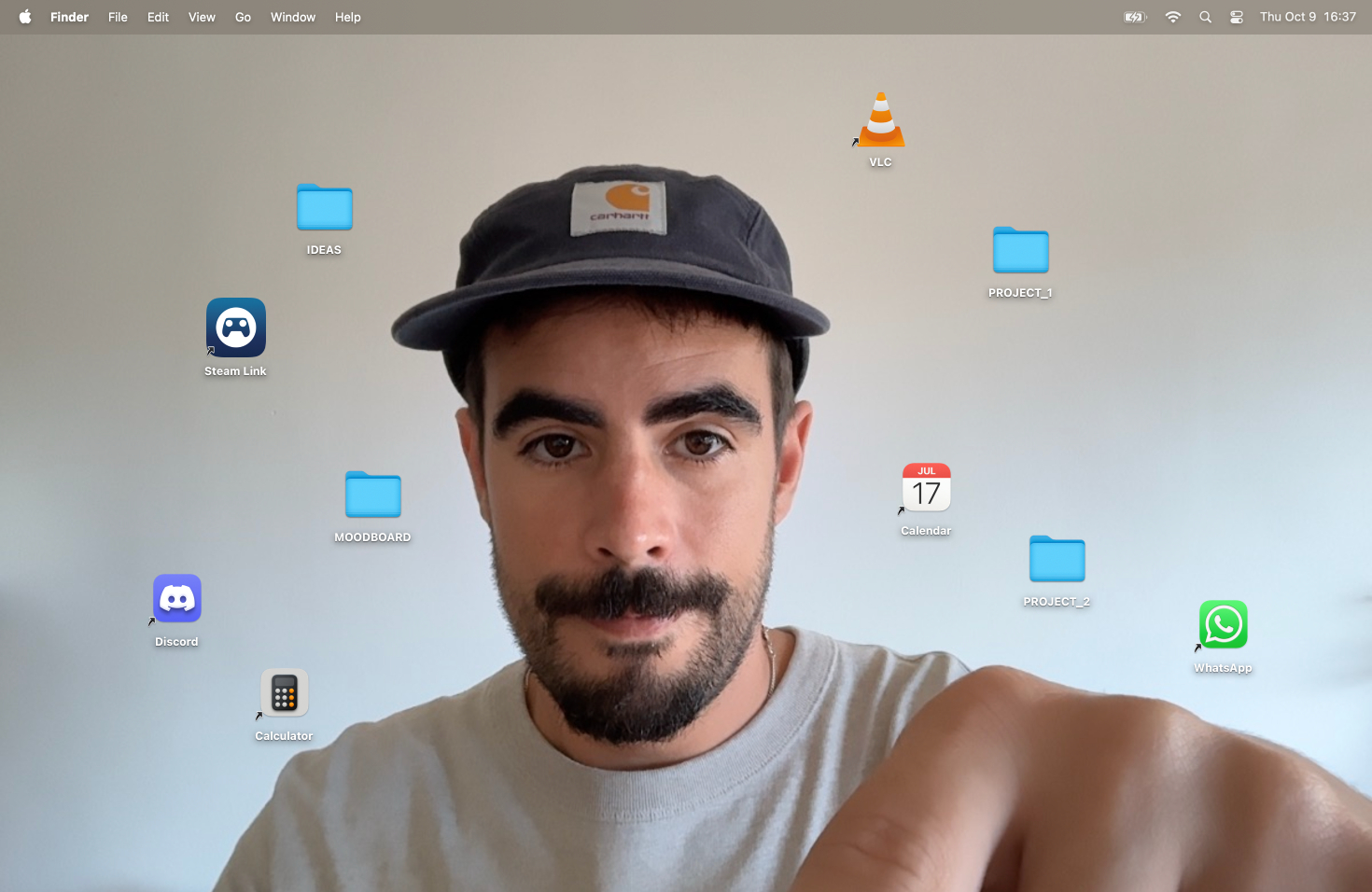Open the Window menu
The width and height of the screenshot is (1372, 892).
point(293,17)
